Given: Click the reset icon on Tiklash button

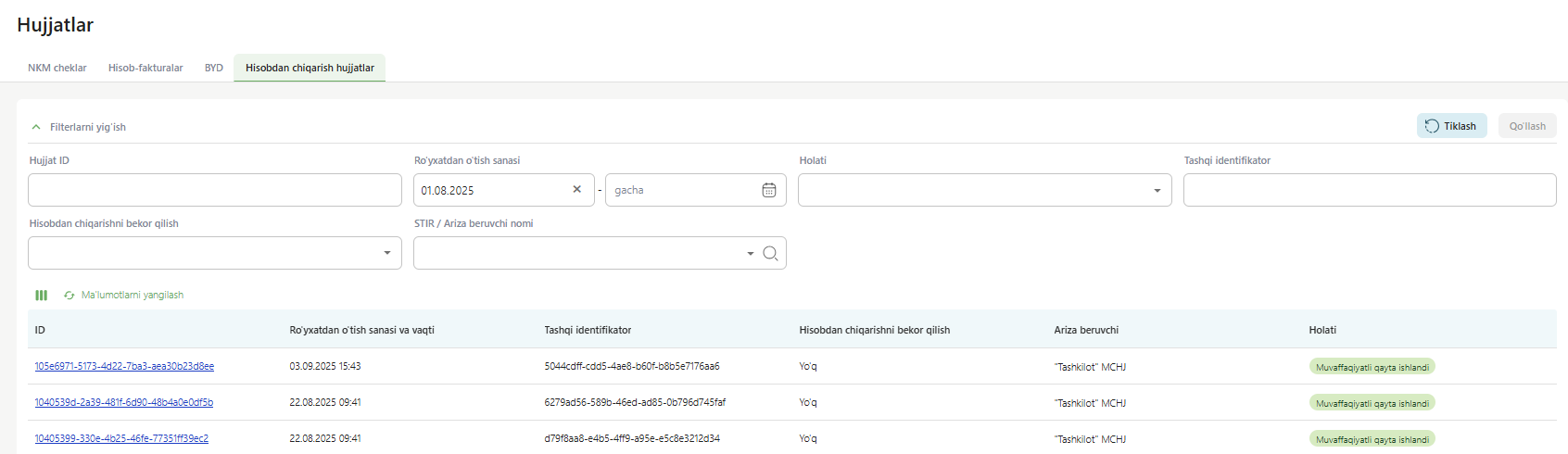Looking at the screenshot, I should click(x=1432, y=126).
